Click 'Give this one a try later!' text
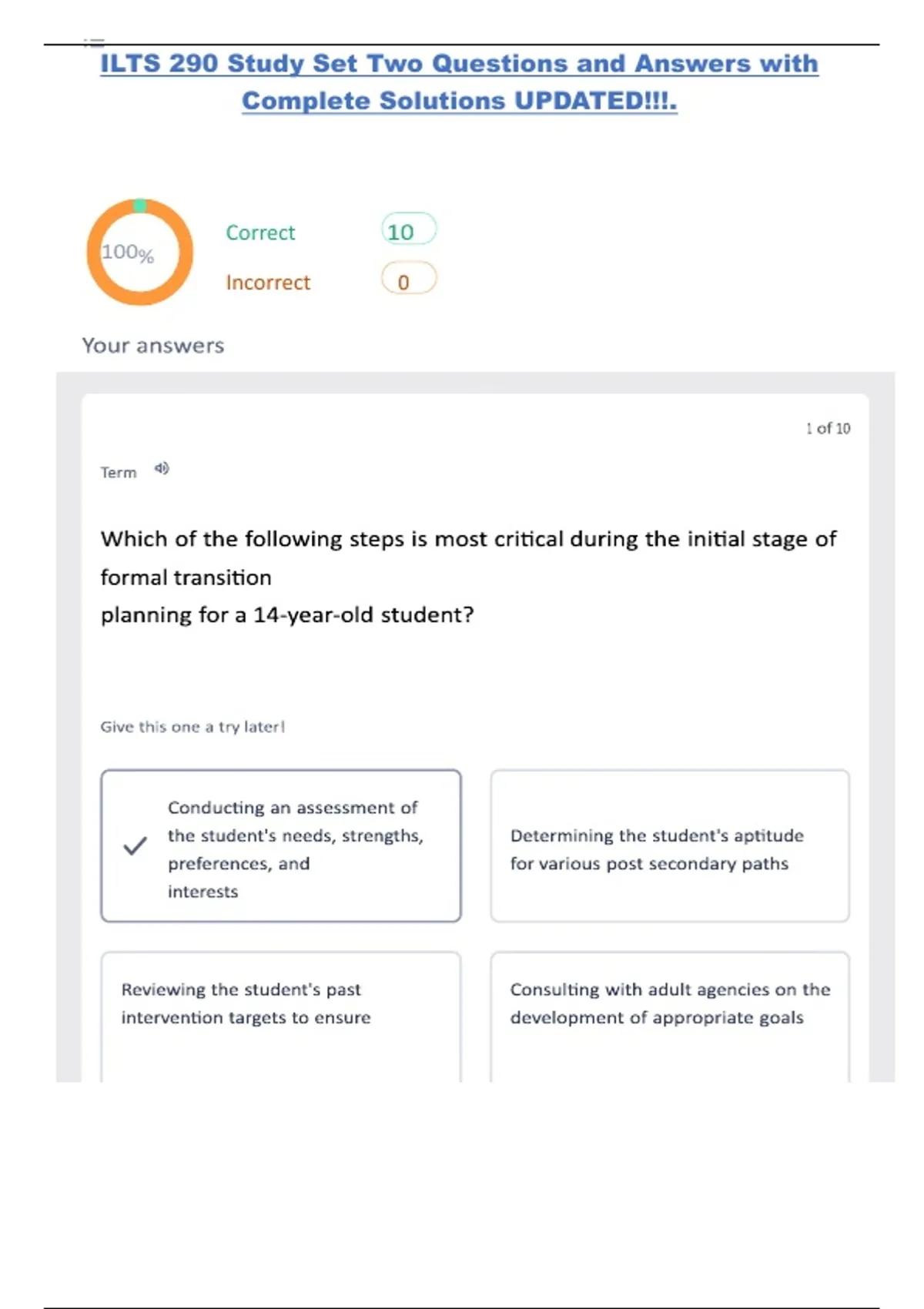This screenshot has width=924, height=1309. coord(192,727)
